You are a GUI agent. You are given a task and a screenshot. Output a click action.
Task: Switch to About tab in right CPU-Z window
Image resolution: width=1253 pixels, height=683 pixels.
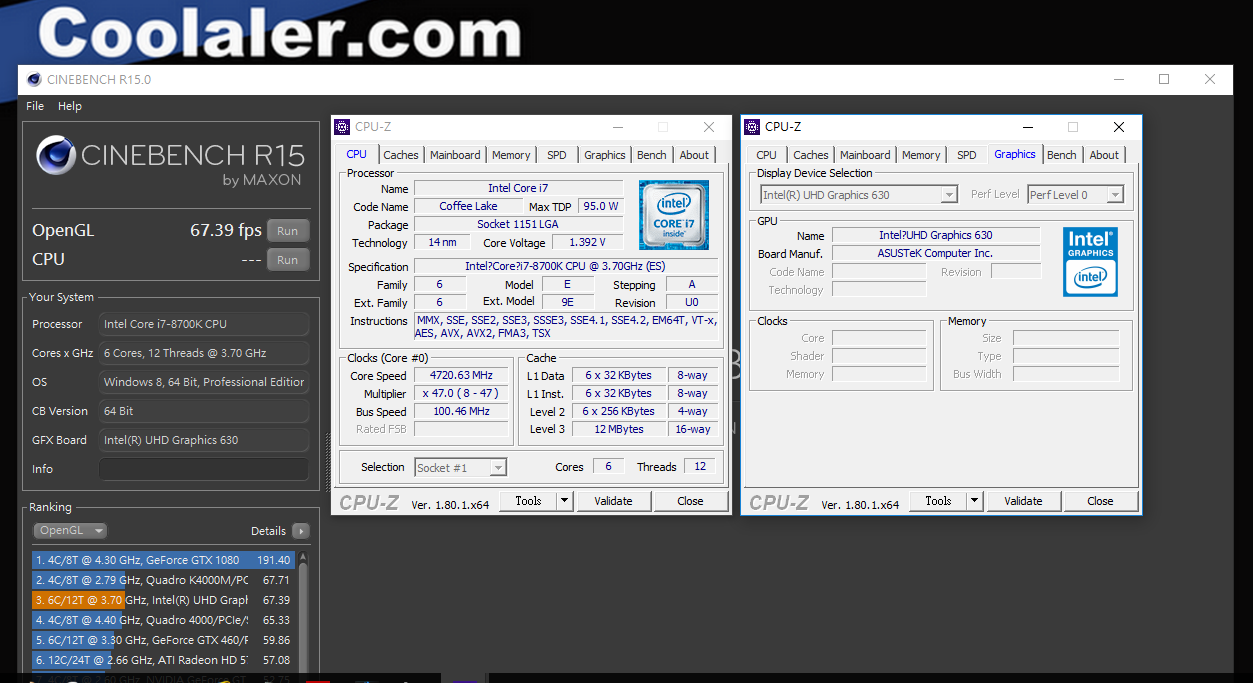click(1104, 155)
